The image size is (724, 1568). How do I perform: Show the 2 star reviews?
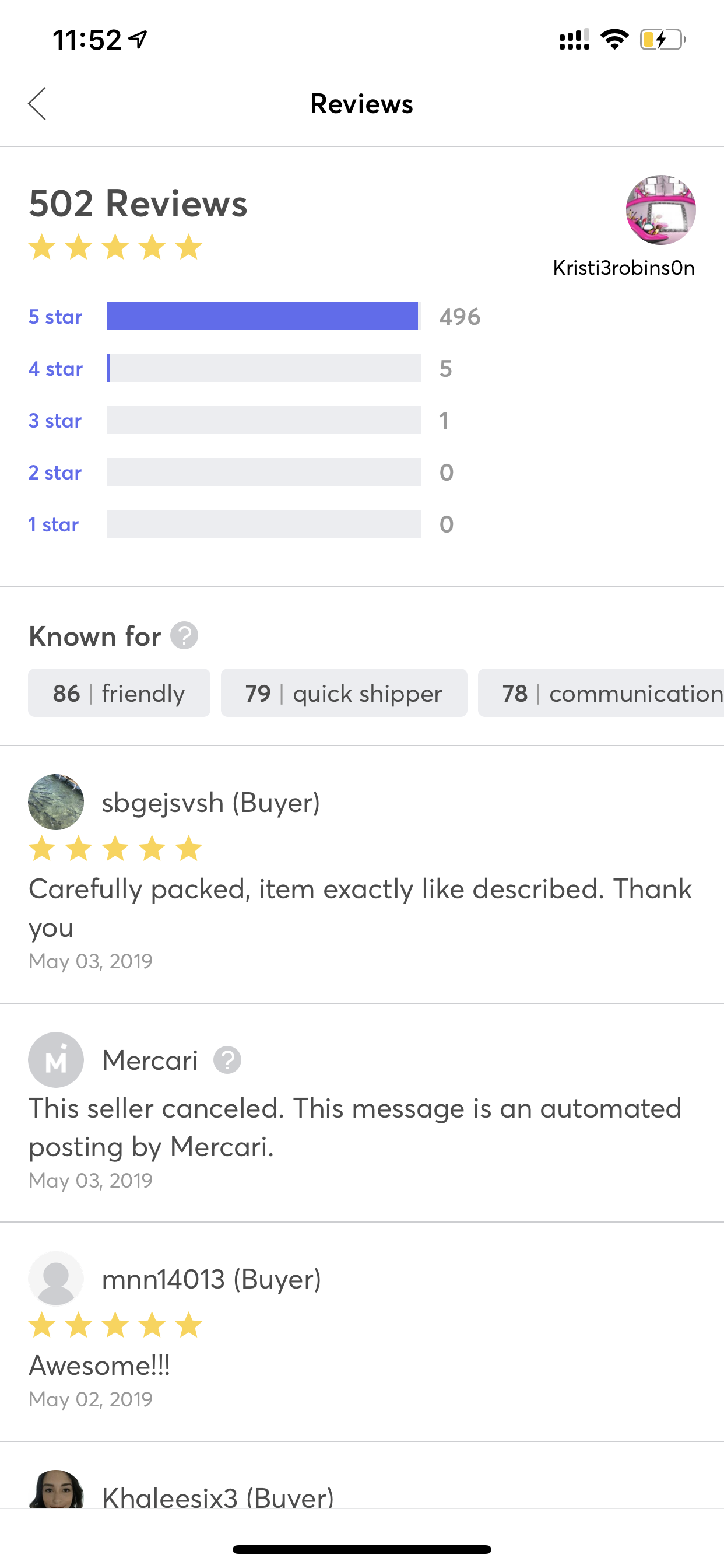55,473
